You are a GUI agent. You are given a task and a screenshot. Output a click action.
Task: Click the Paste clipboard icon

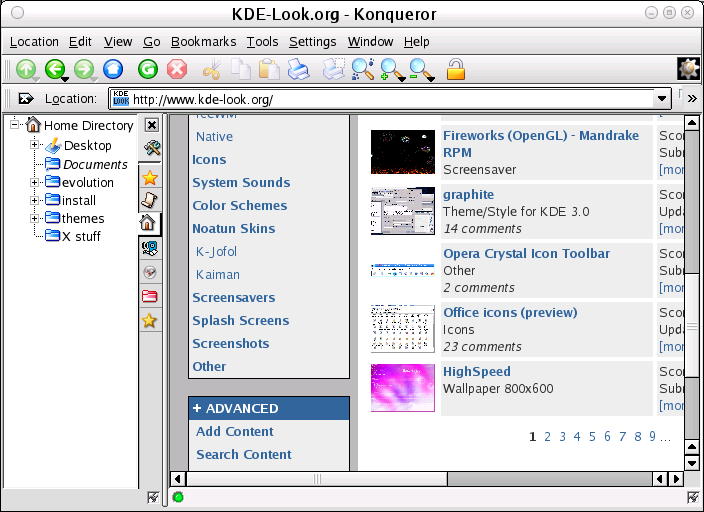[269, 70]
